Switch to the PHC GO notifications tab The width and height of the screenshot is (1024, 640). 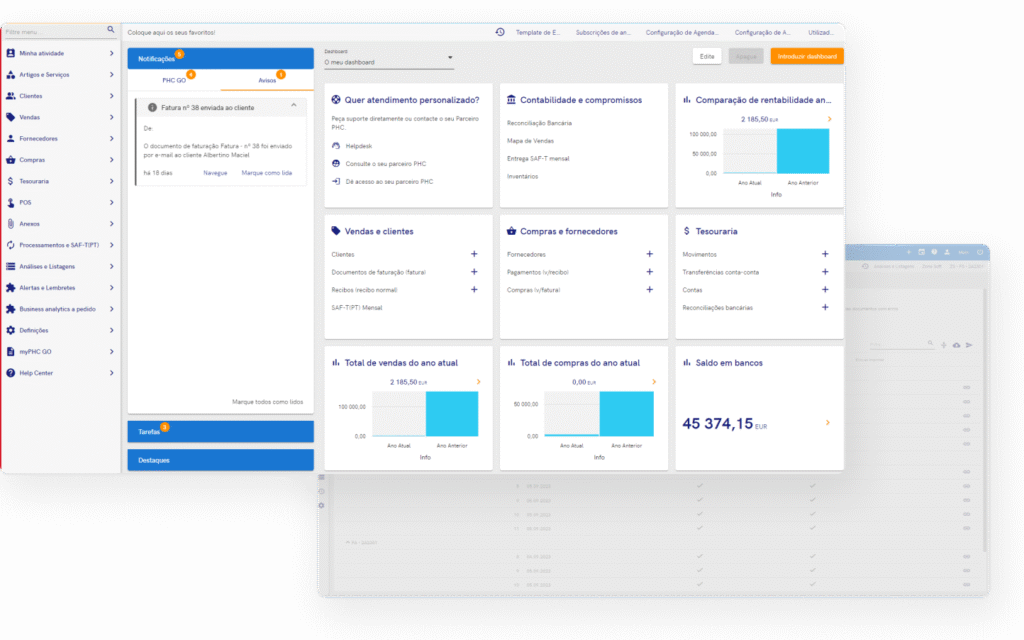coord(175,79)
